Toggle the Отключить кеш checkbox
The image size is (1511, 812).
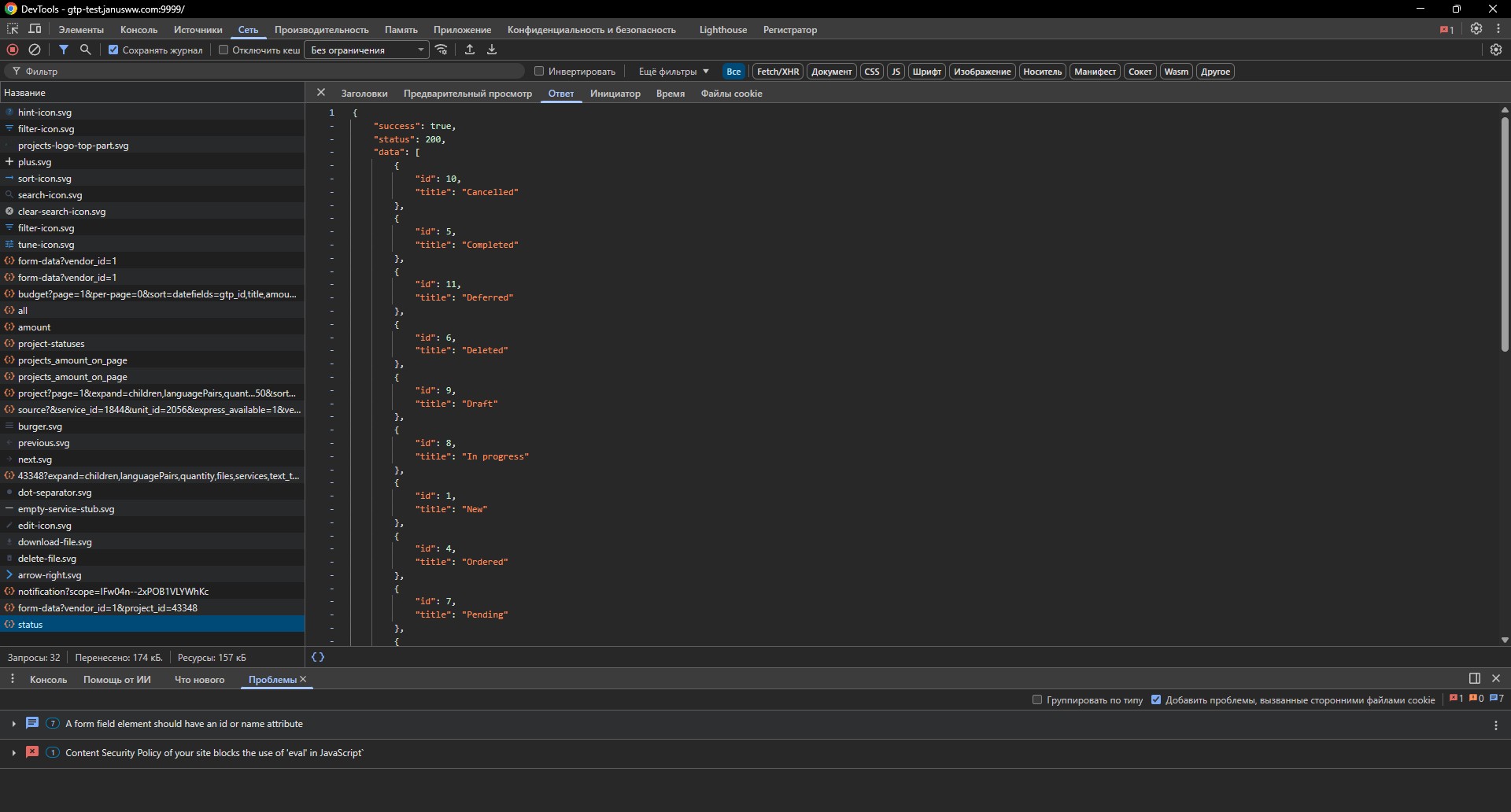[224, 50]
